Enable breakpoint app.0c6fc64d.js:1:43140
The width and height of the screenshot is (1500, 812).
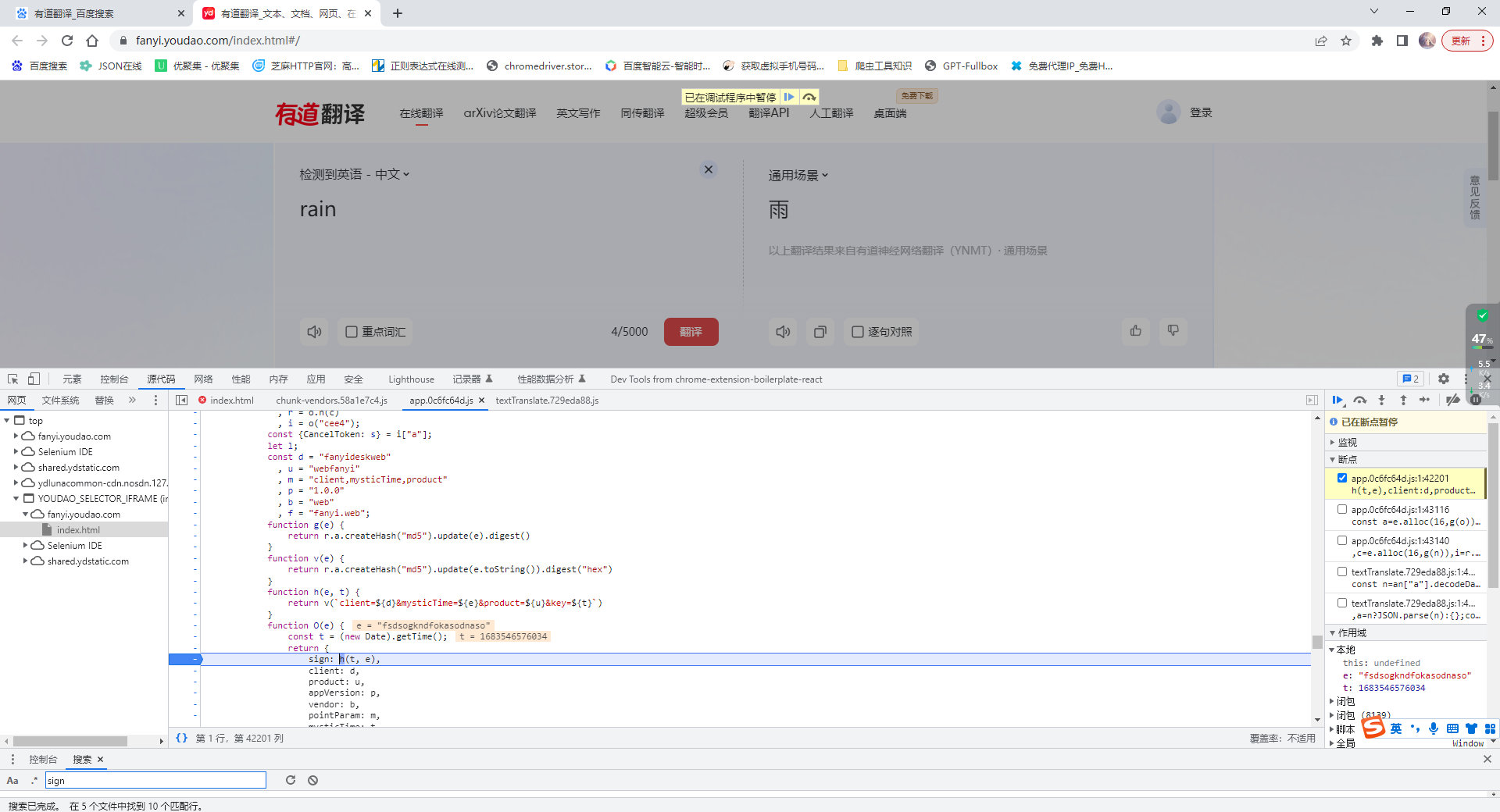(1342, 540)
